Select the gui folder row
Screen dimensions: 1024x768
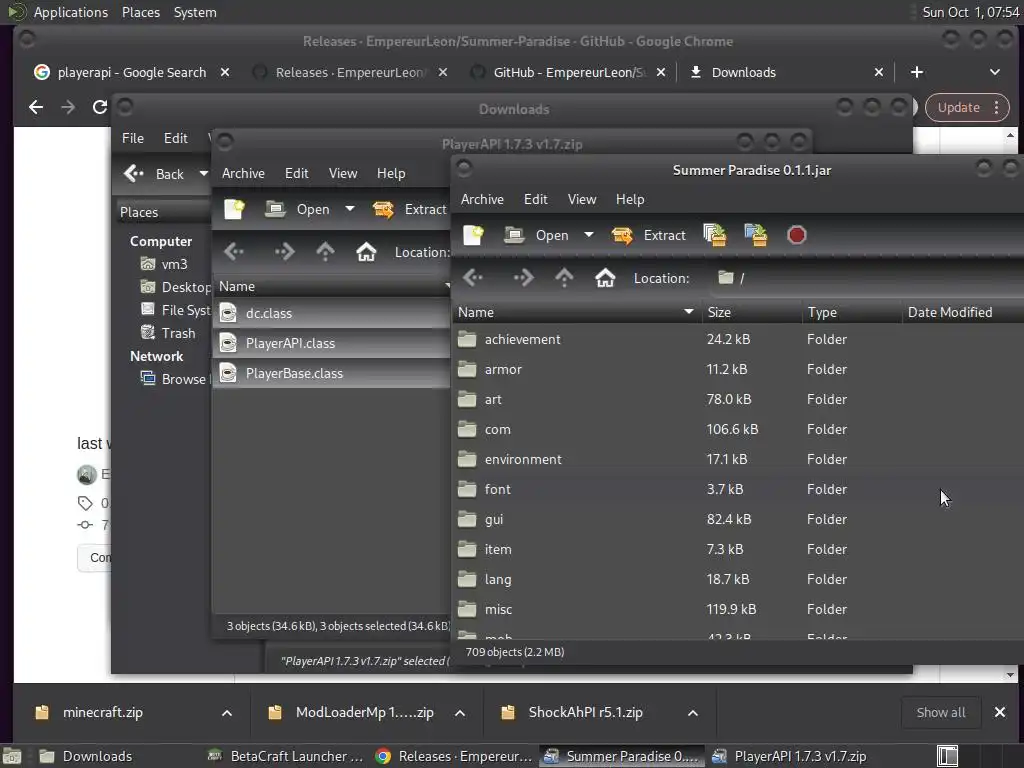point(738,519)
